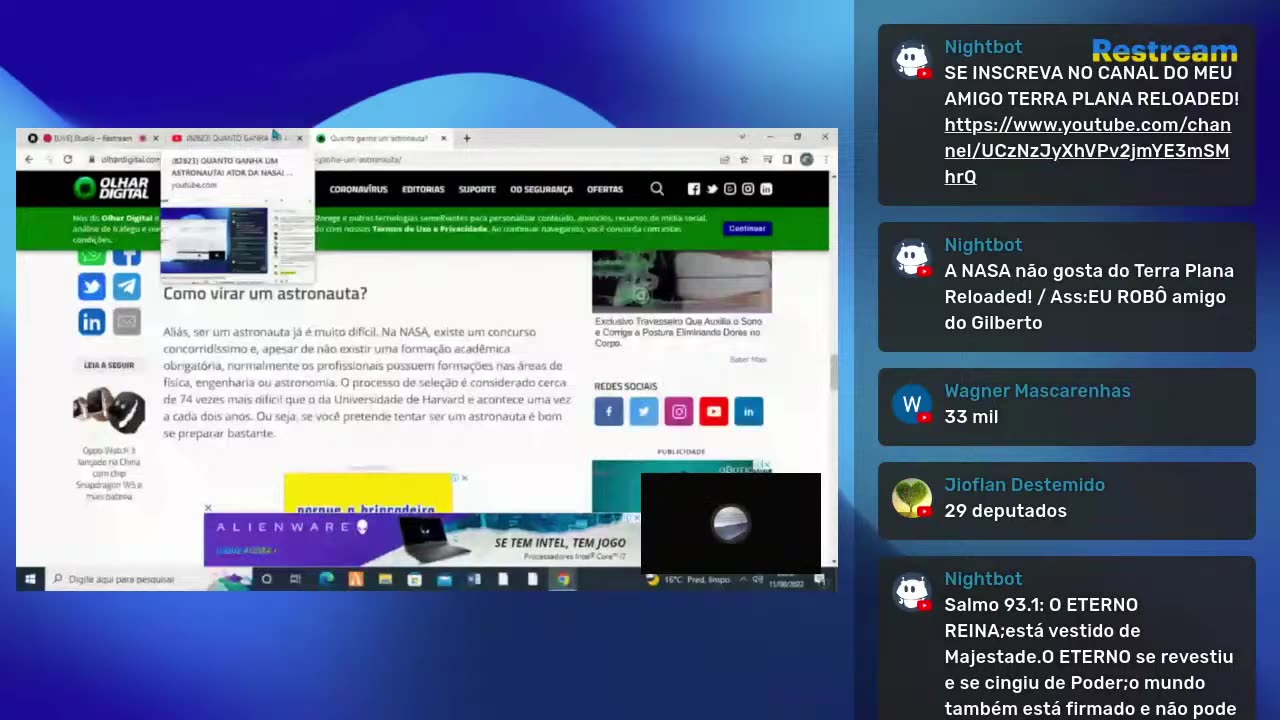Open a new browser tab with plus icon
This screenshot has height=720, width=1280.
coord(466,138)
